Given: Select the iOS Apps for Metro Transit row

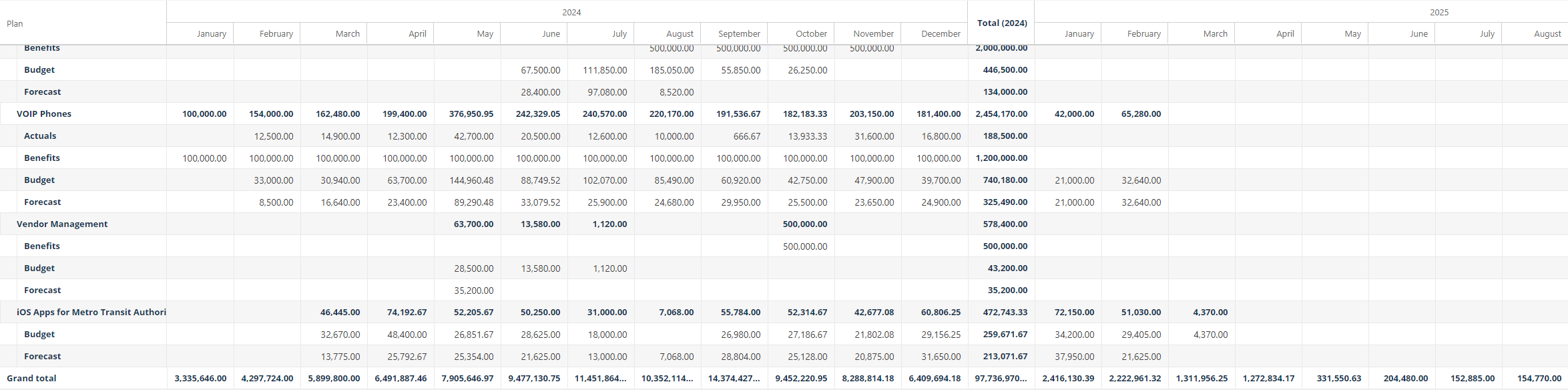Looking at the screenshot, I should 83,312.
